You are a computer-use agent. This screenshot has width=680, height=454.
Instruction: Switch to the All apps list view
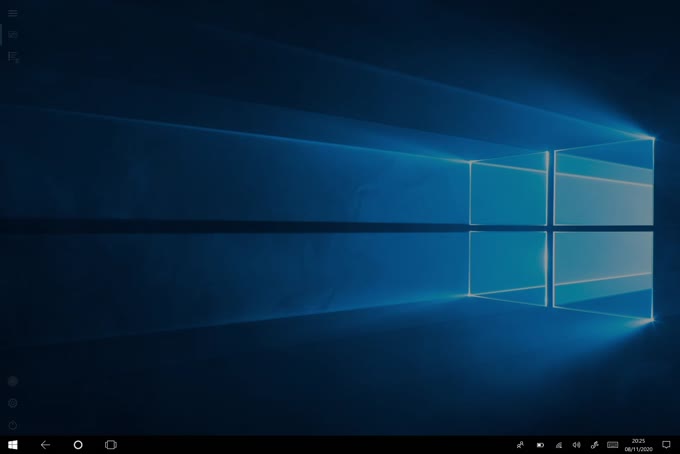tap(13, 57)
